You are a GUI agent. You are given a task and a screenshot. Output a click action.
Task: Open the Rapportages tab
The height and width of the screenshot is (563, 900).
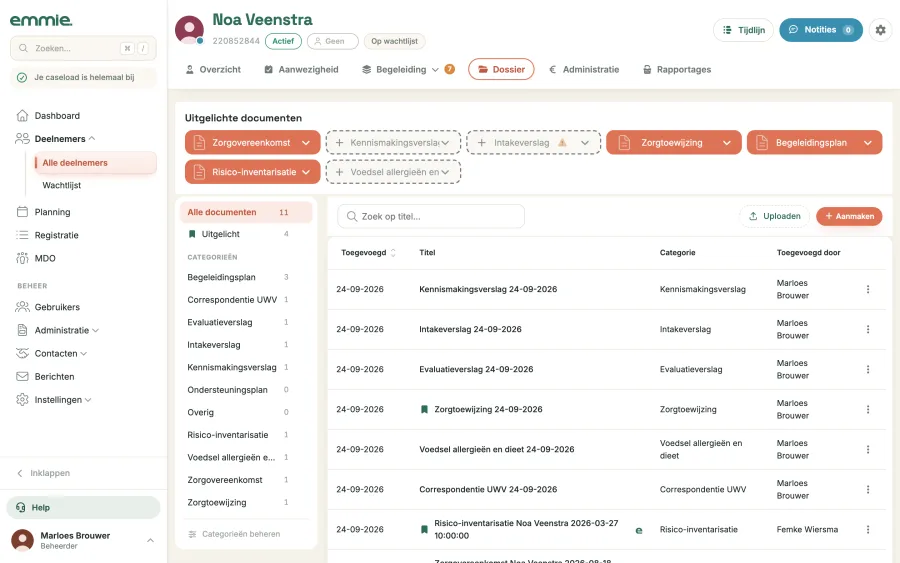[x=677, y=69]
